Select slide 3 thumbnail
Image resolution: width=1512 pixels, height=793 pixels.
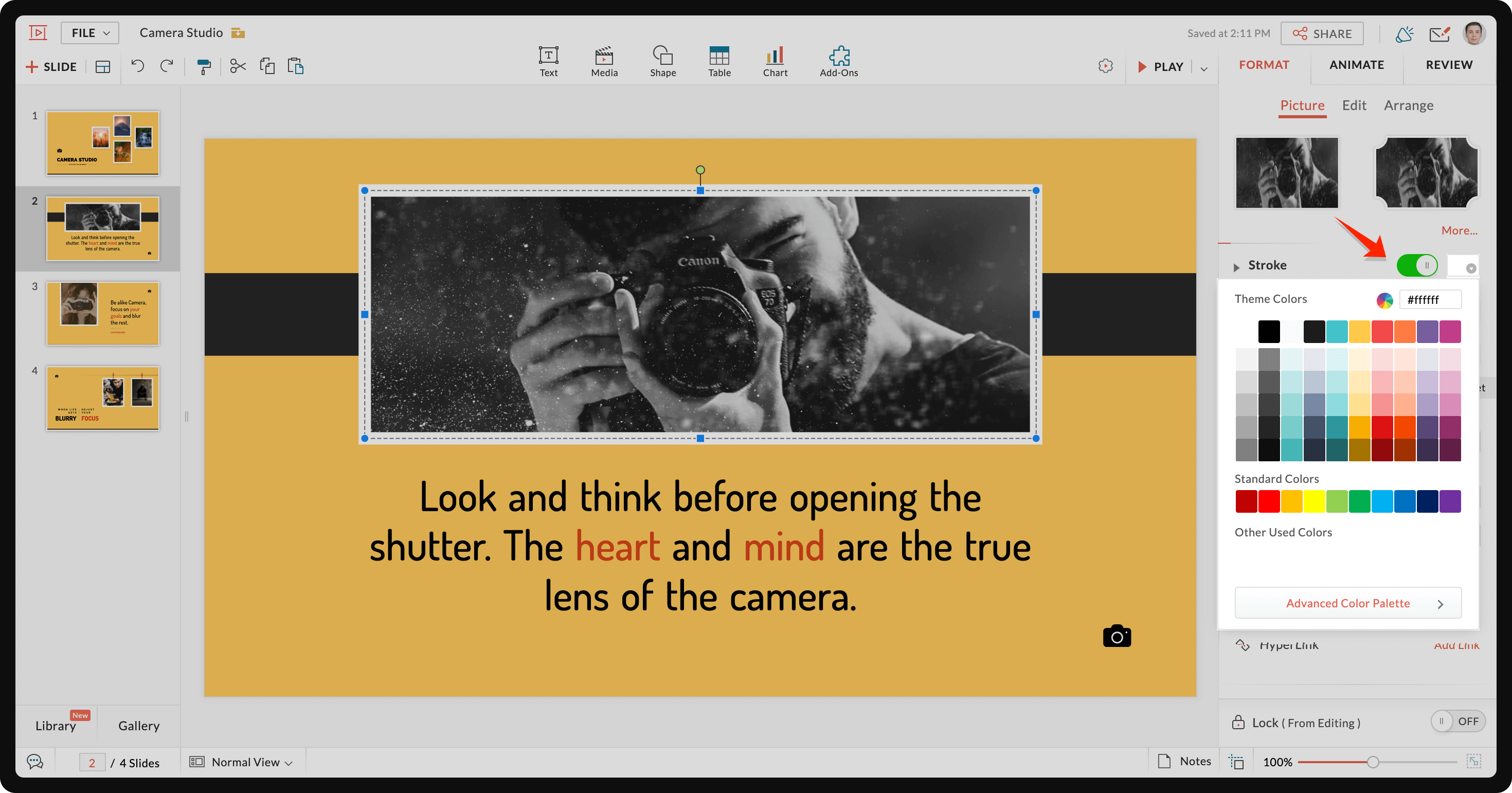(x=103, y=313)
